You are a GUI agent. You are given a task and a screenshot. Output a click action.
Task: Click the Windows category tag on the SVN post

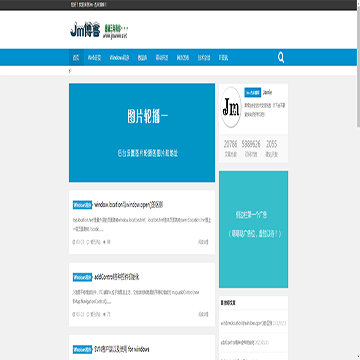pyautogui.click(x=82, y=349)
